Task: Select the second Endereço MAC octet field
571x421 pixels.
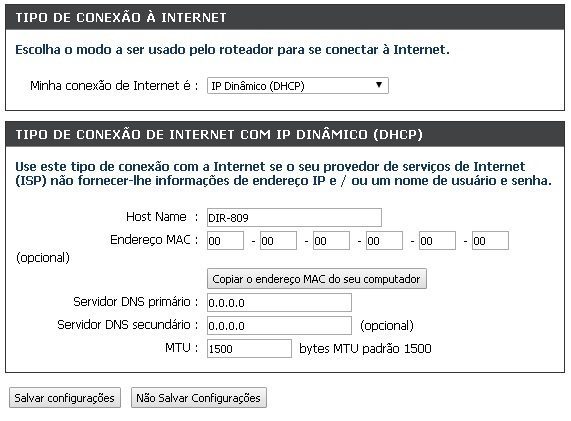Action: (x=278, y=241)
